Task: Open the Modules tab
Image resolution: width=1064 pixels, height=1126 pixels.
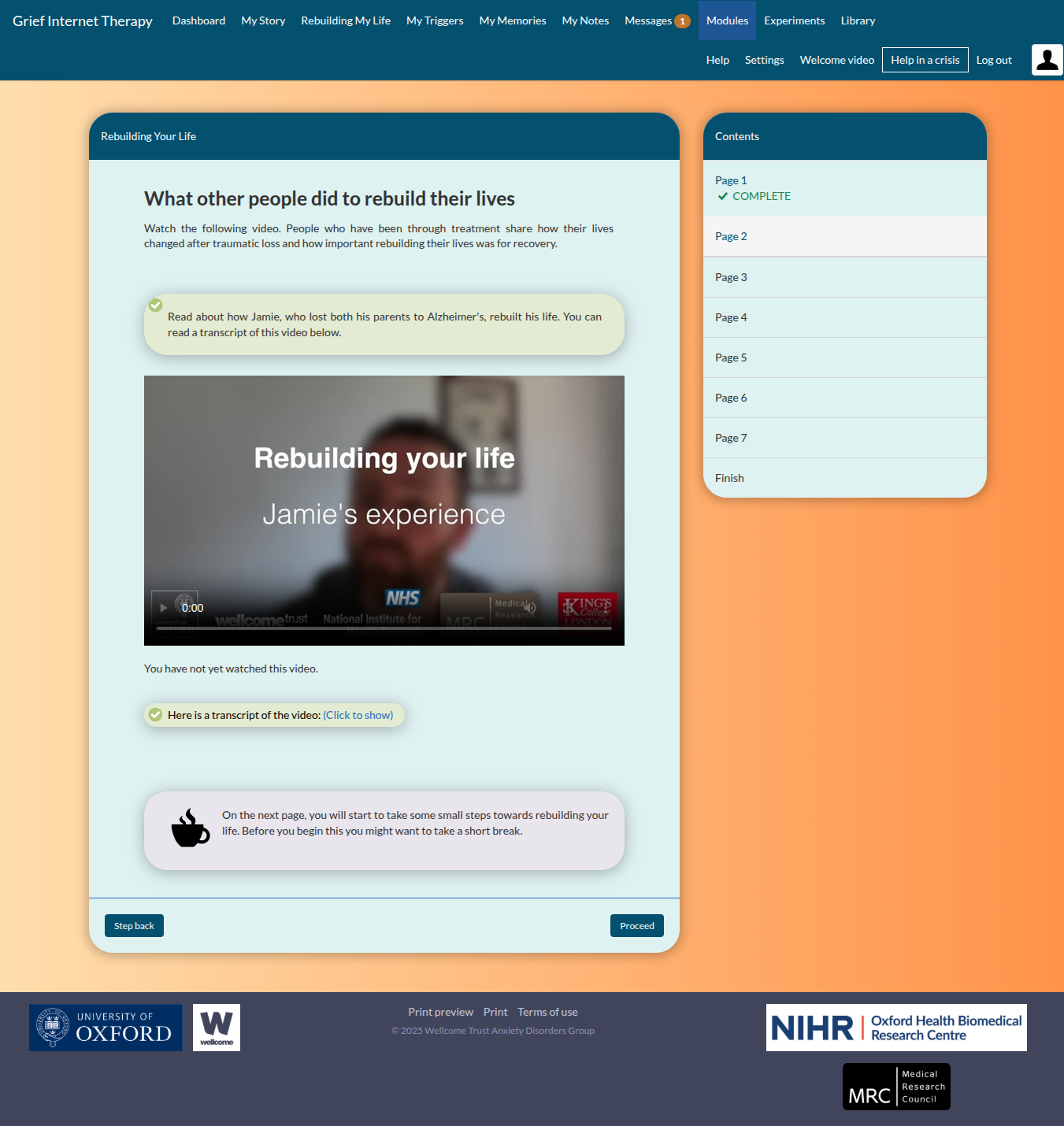Action: click(x=727, y=20)
